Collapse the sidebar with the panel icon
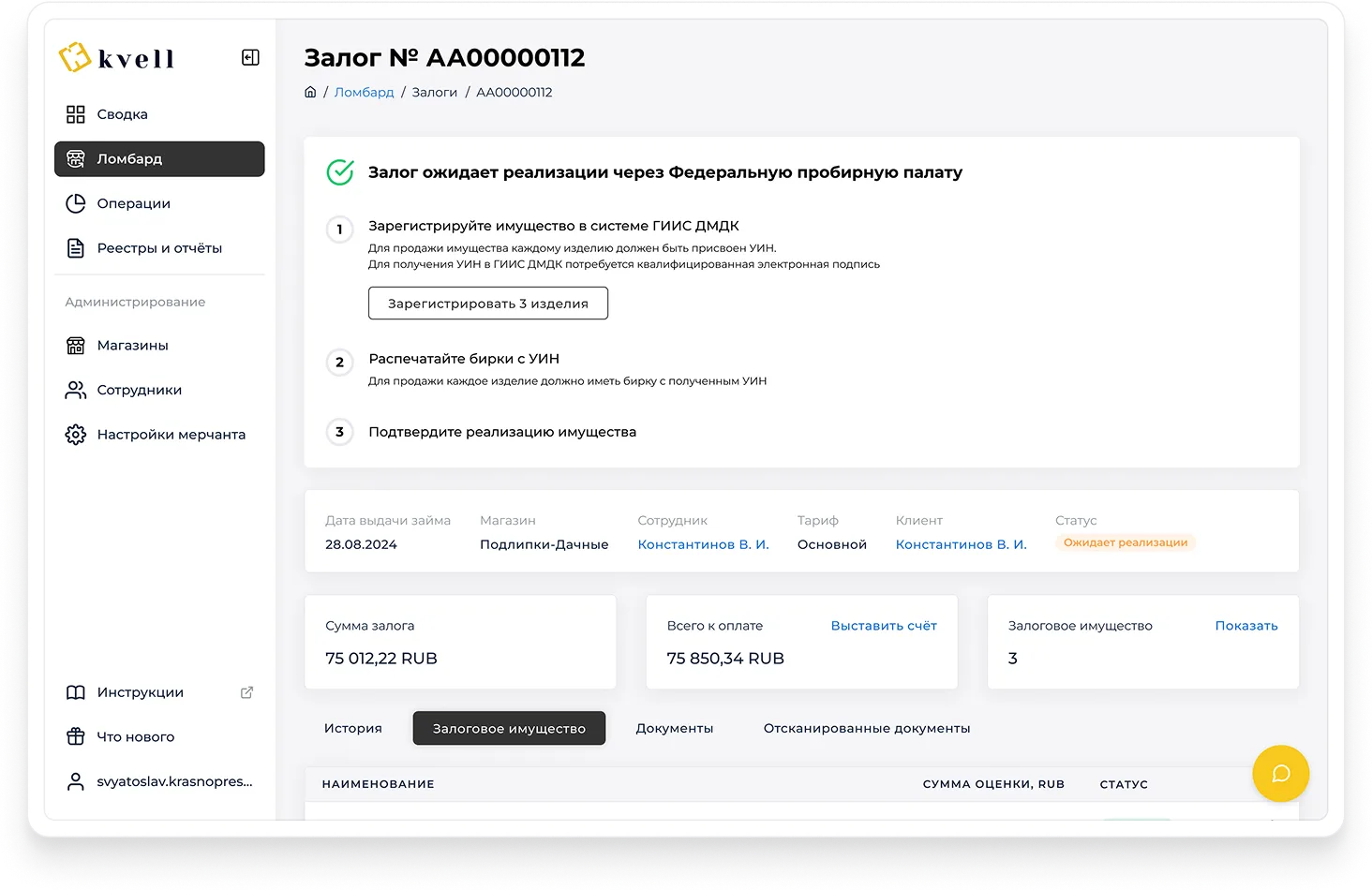The height and width of the screenshot is (890, 1372). click(x=250, y=58)
